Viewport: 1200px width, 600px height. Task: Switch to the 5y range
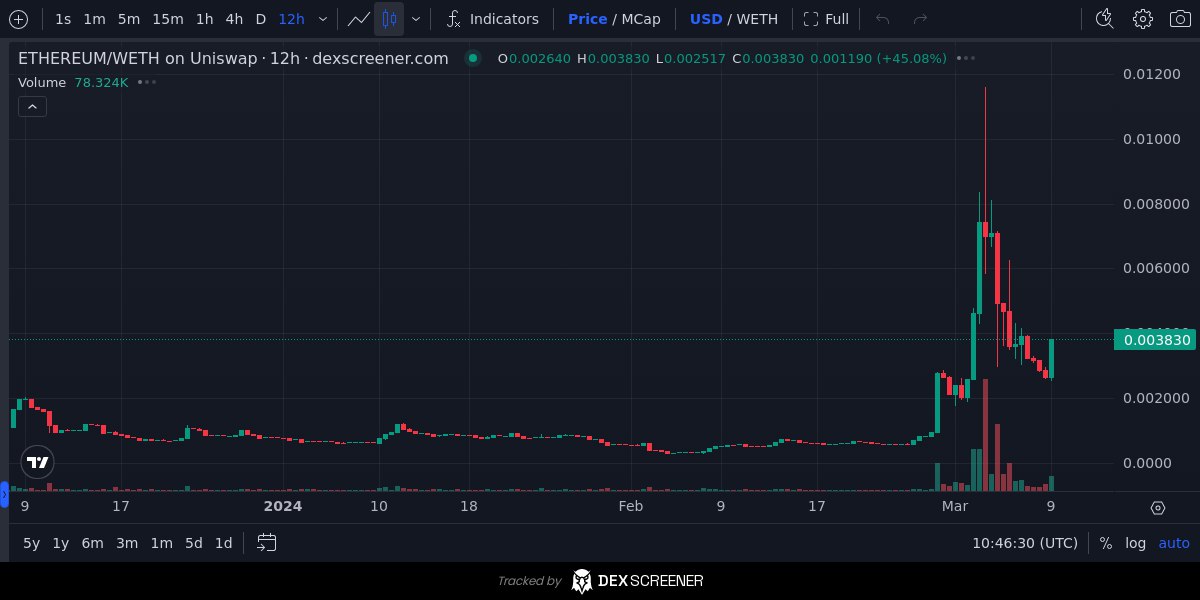30,543
